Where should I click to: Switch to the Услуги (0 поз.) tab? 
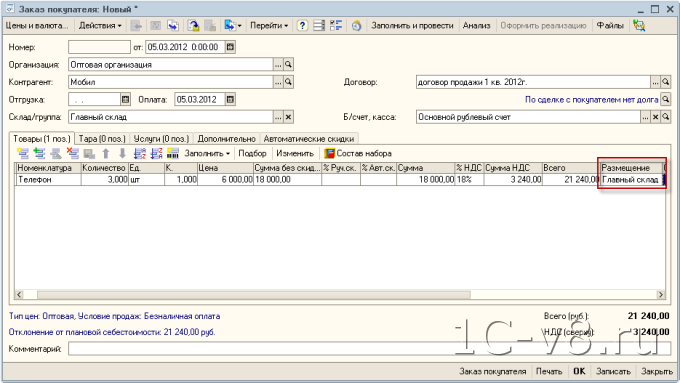[161, 139]
